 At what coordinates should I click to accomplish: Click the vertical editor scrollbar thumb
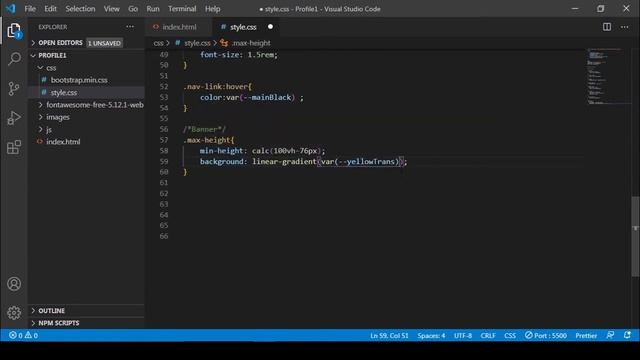pyautogui.click(x=636, y=237)
